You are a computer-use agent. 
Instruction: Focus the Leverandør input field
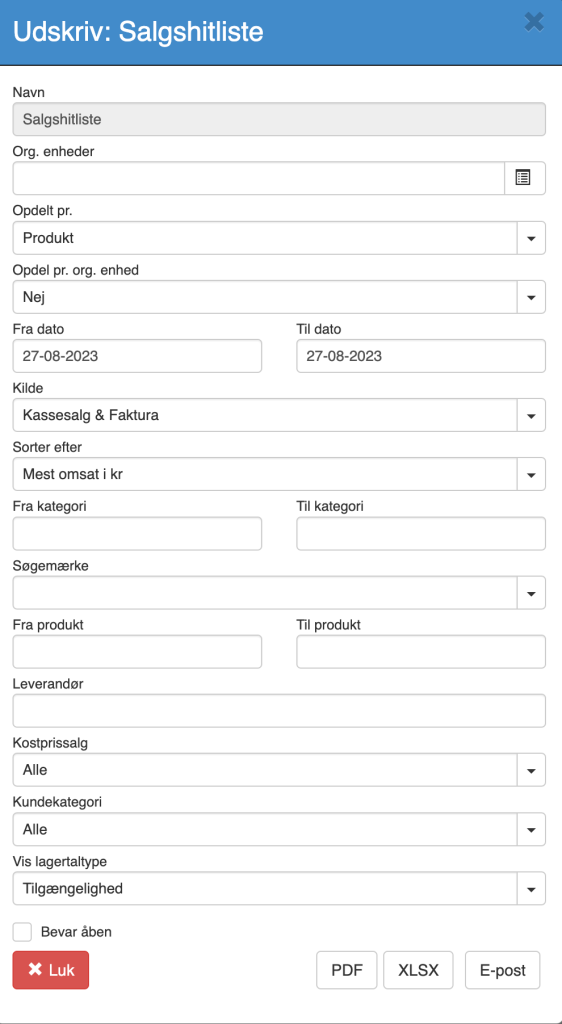coord(279,711)
